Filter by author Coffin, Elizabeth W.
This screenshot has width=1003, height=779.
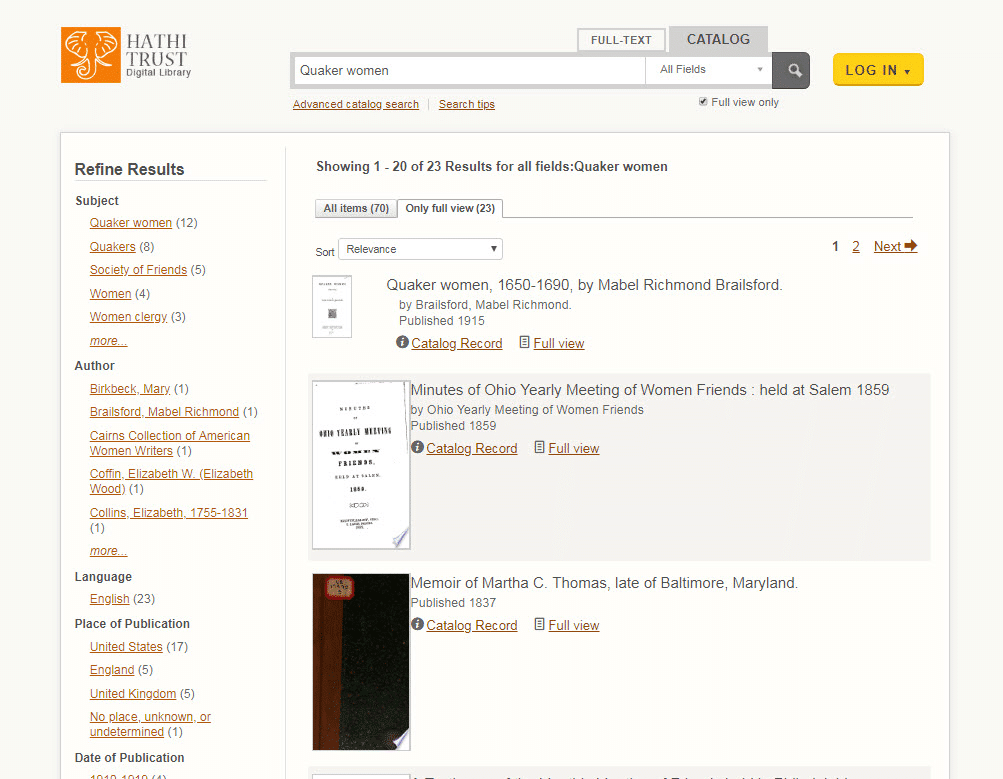coord(171,481)
